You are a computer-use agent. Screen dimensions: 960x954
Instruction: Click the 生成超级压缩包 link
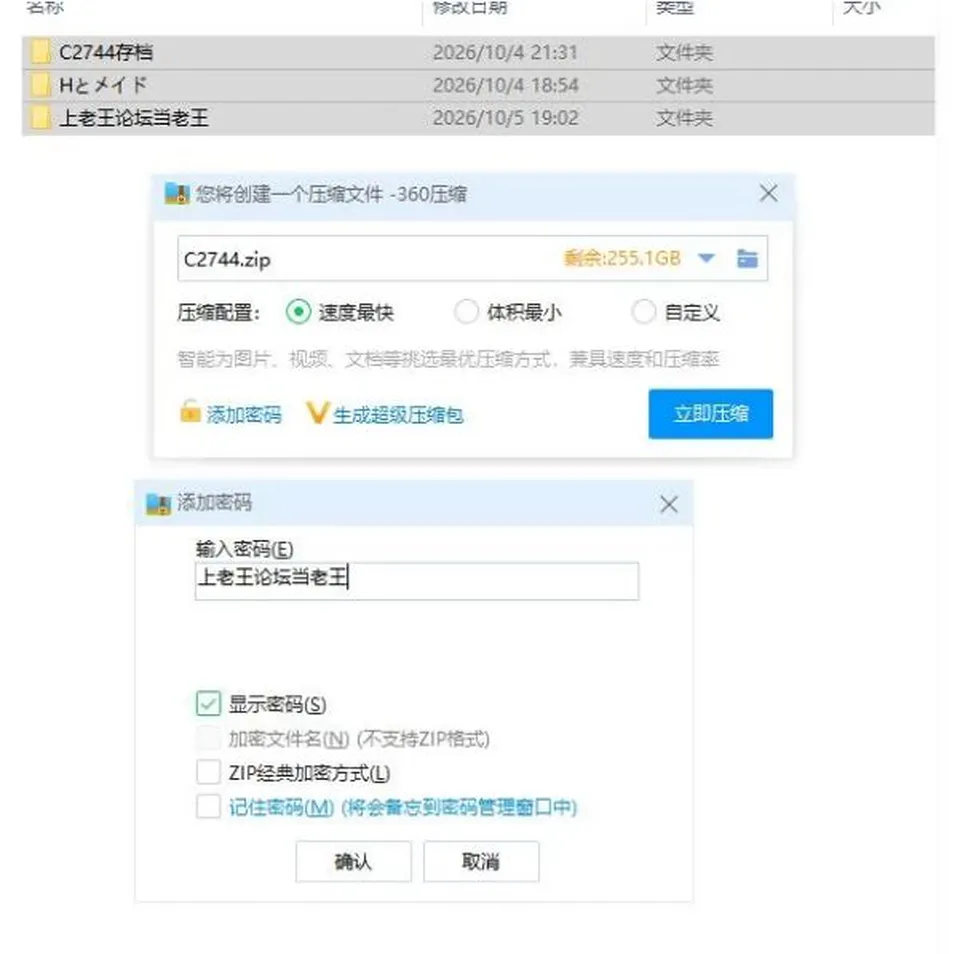[398, 415]
